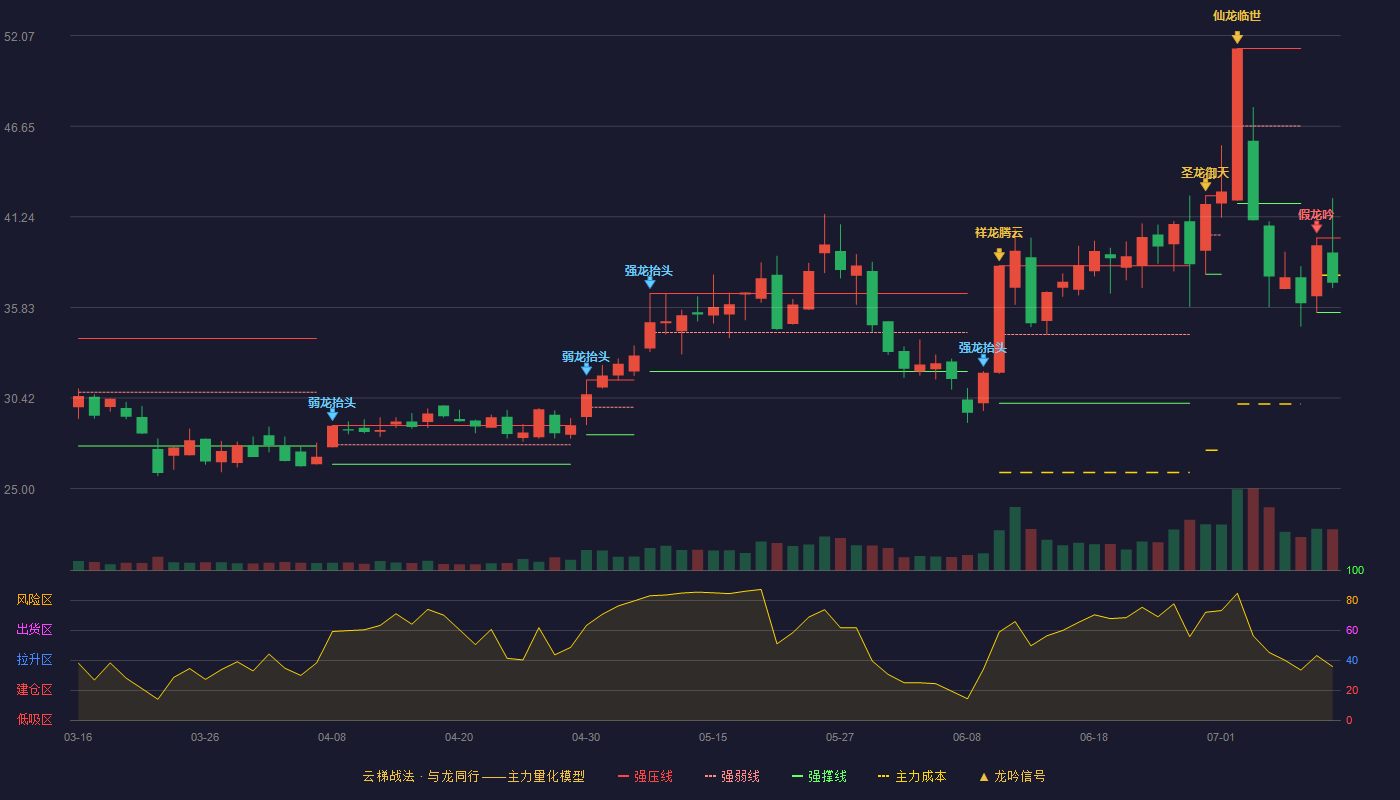The width and height of the screenshot is (1400, 800).
Task: Click the 41.24 price axis label
Action: click(19, 217)
